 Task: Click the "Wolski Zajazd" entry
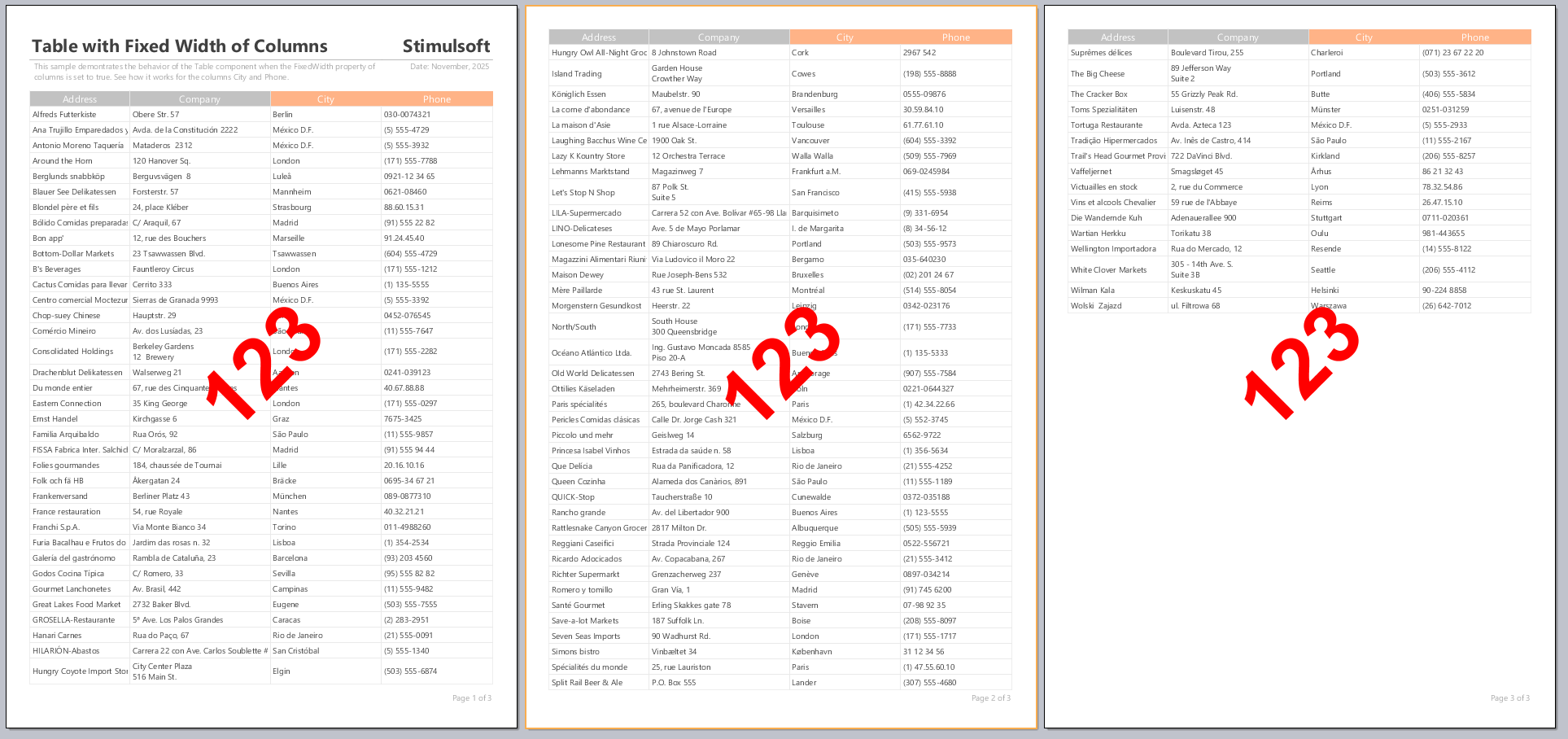pyautogui.click(x=1096, y=306)
